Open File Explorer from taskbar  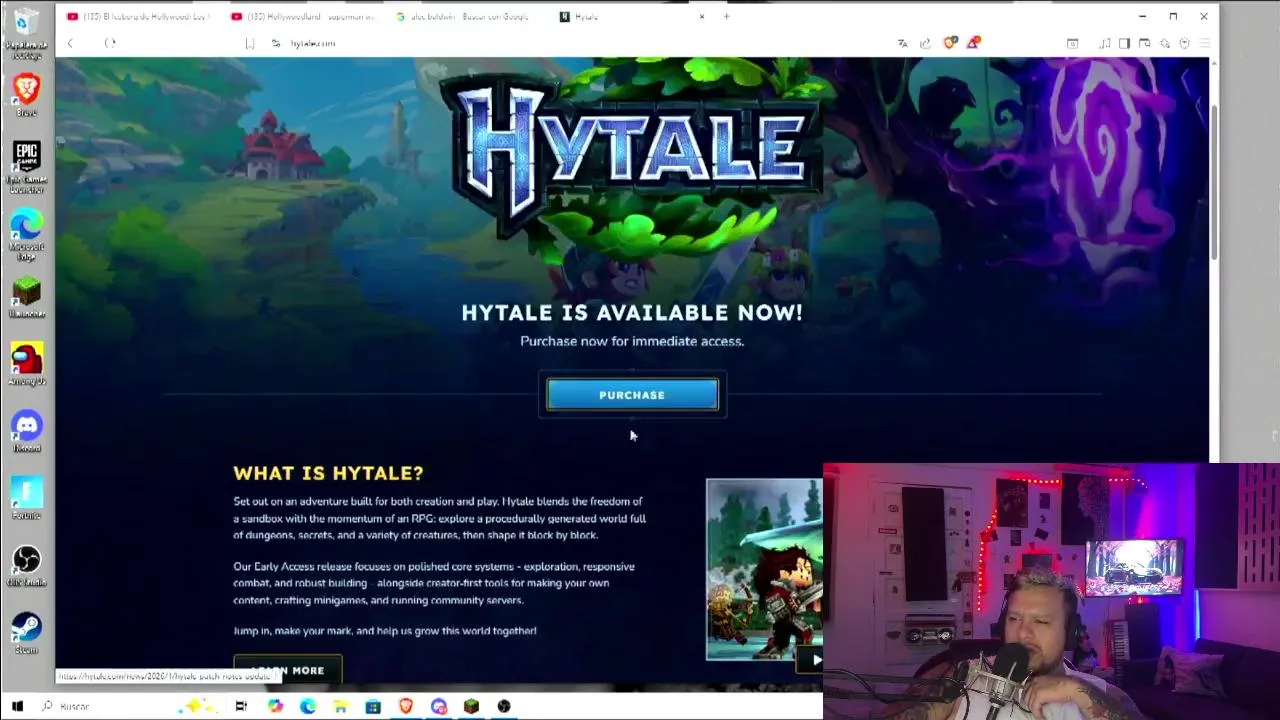[x=340, y=706]
